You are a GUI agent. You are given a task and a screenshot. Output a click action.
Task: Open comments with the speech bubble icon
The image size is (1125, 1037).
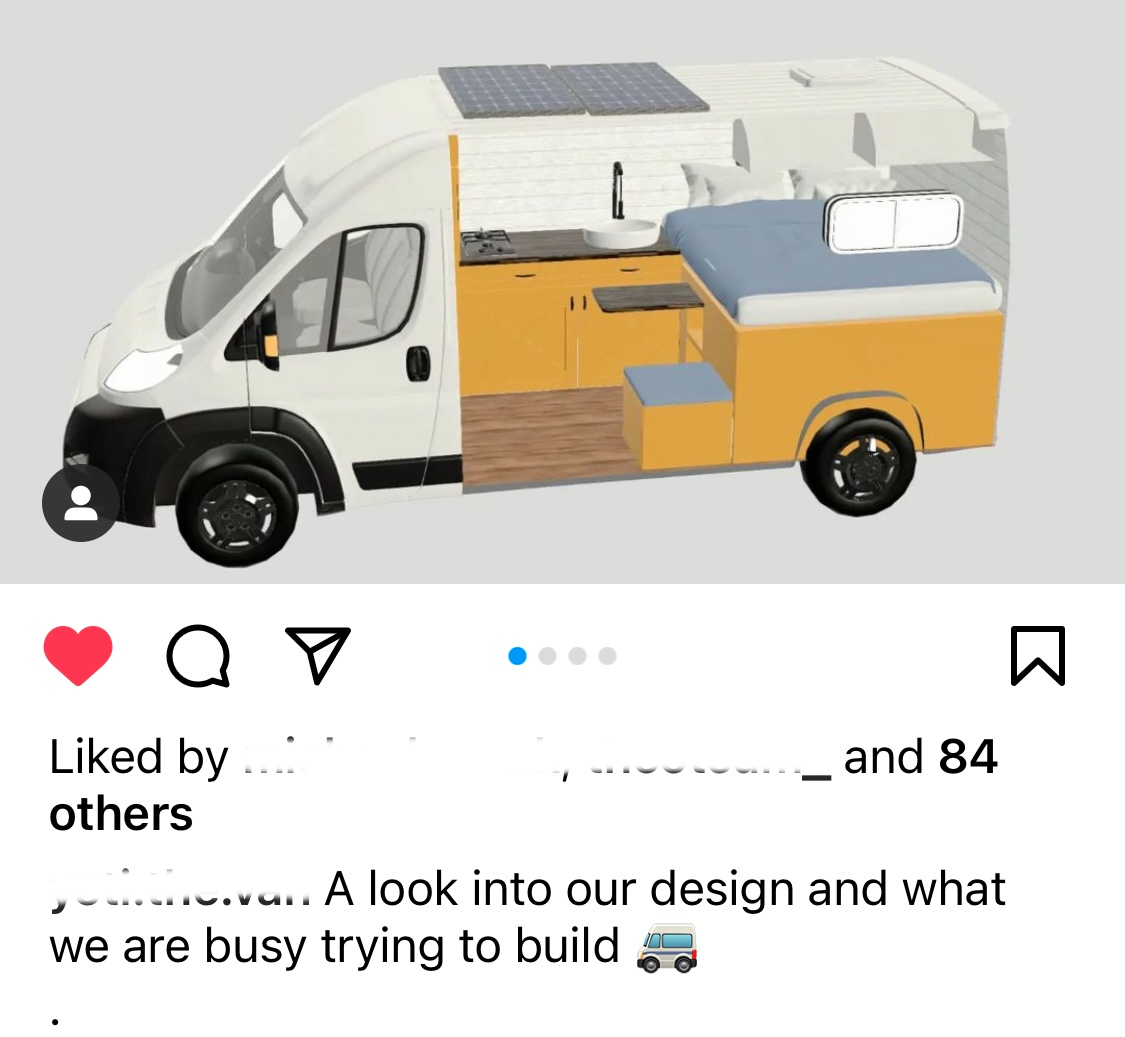[x=198, y=656]
